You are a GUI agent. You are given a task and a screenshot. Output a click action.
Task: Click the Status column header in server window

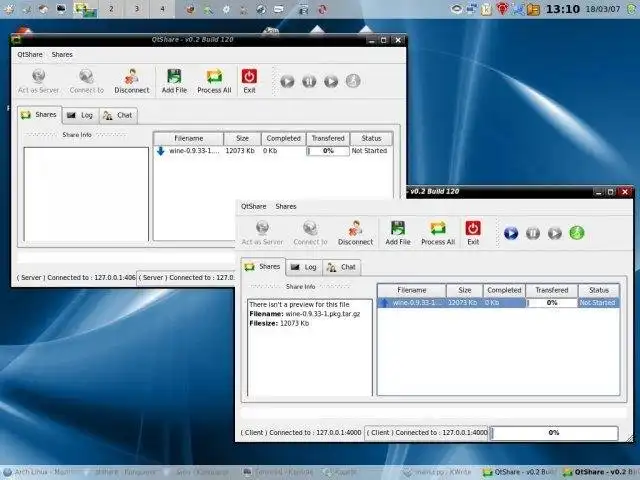[x=371, y=138]
